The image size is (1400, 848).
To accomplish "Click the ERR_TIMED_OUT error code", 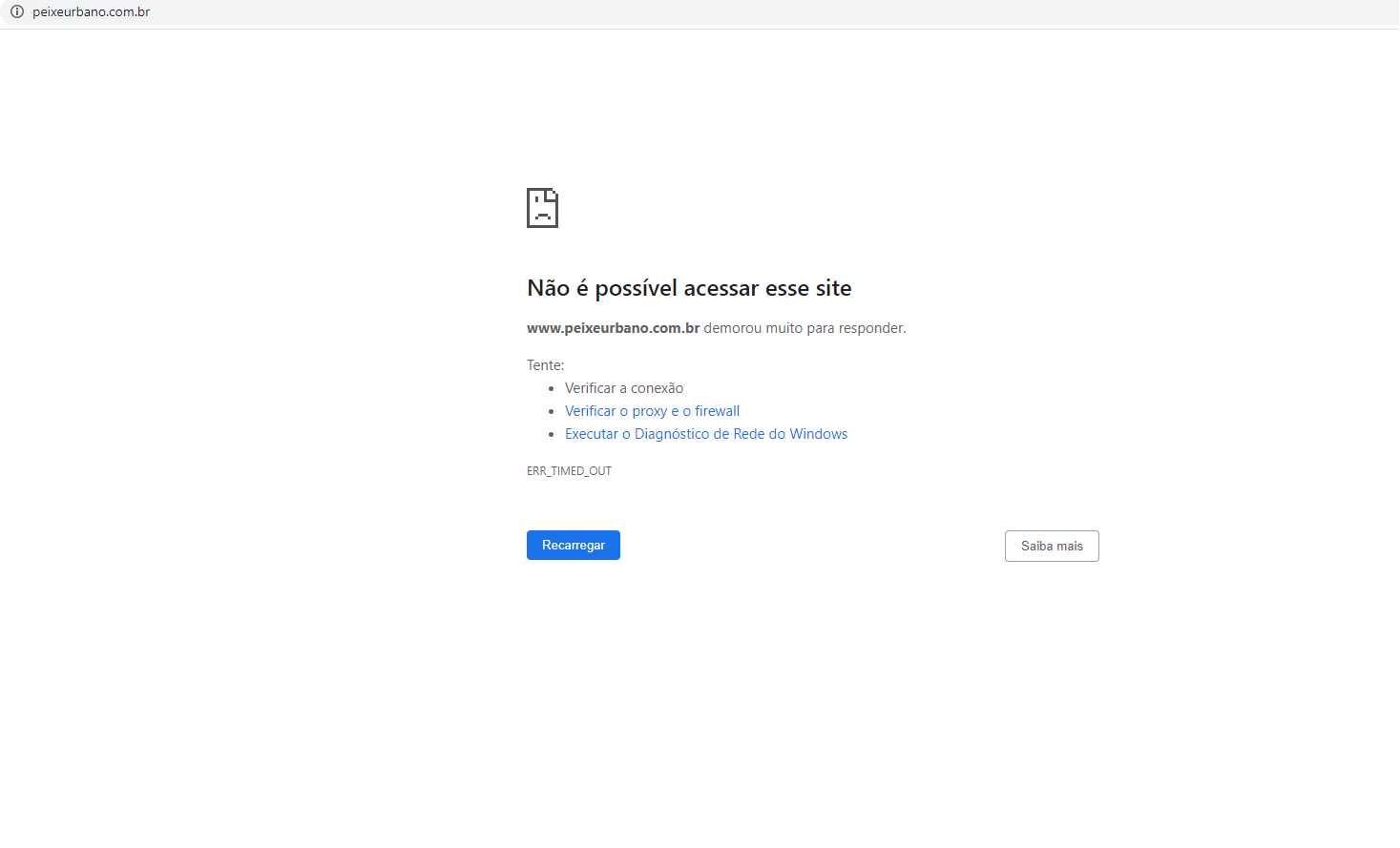I will point(569,471).
